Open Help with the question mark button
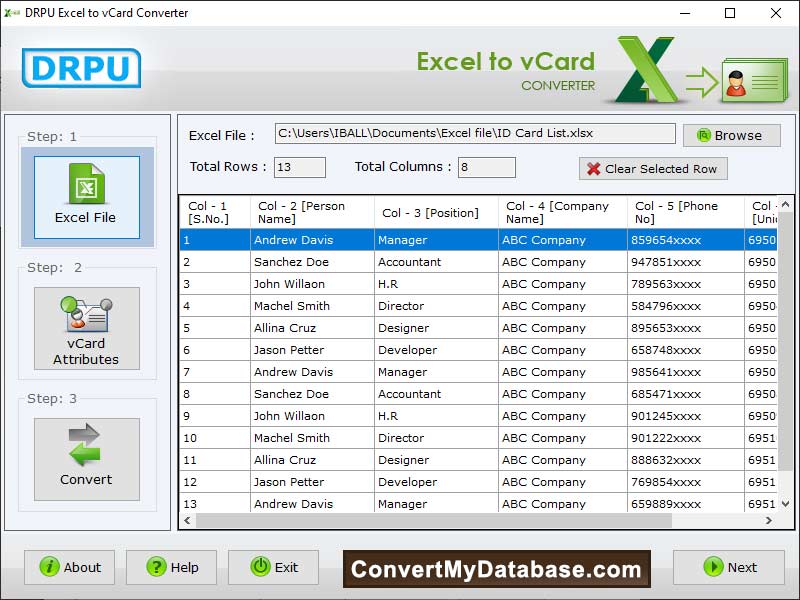 172,567
